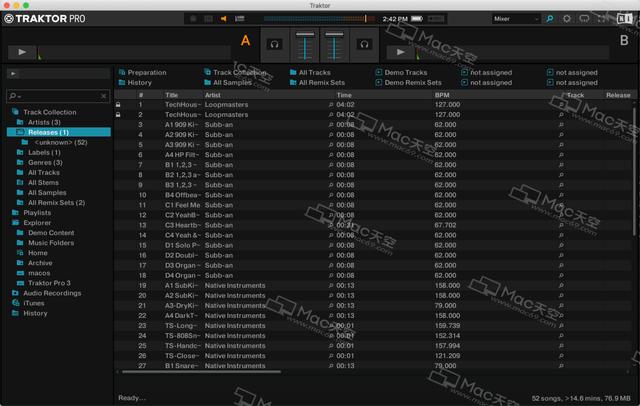Open preferences with the gear icon

coord(567,19)
